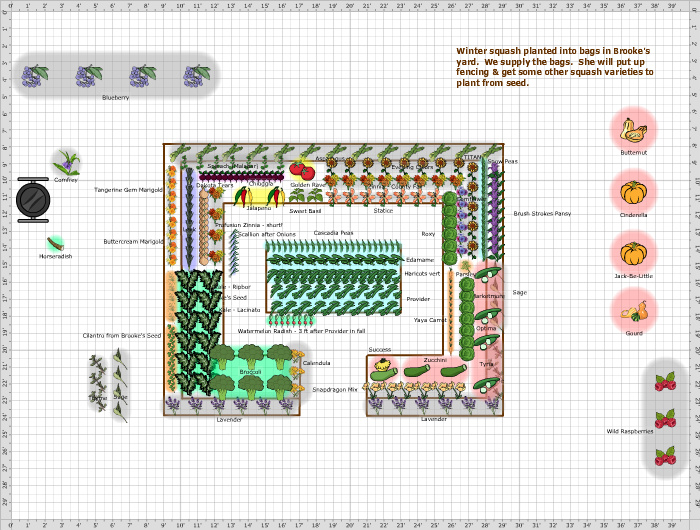This screenshot has height=530, width=700.
Task: Select the Gourd plant icon
Action: tap(633, 311)
